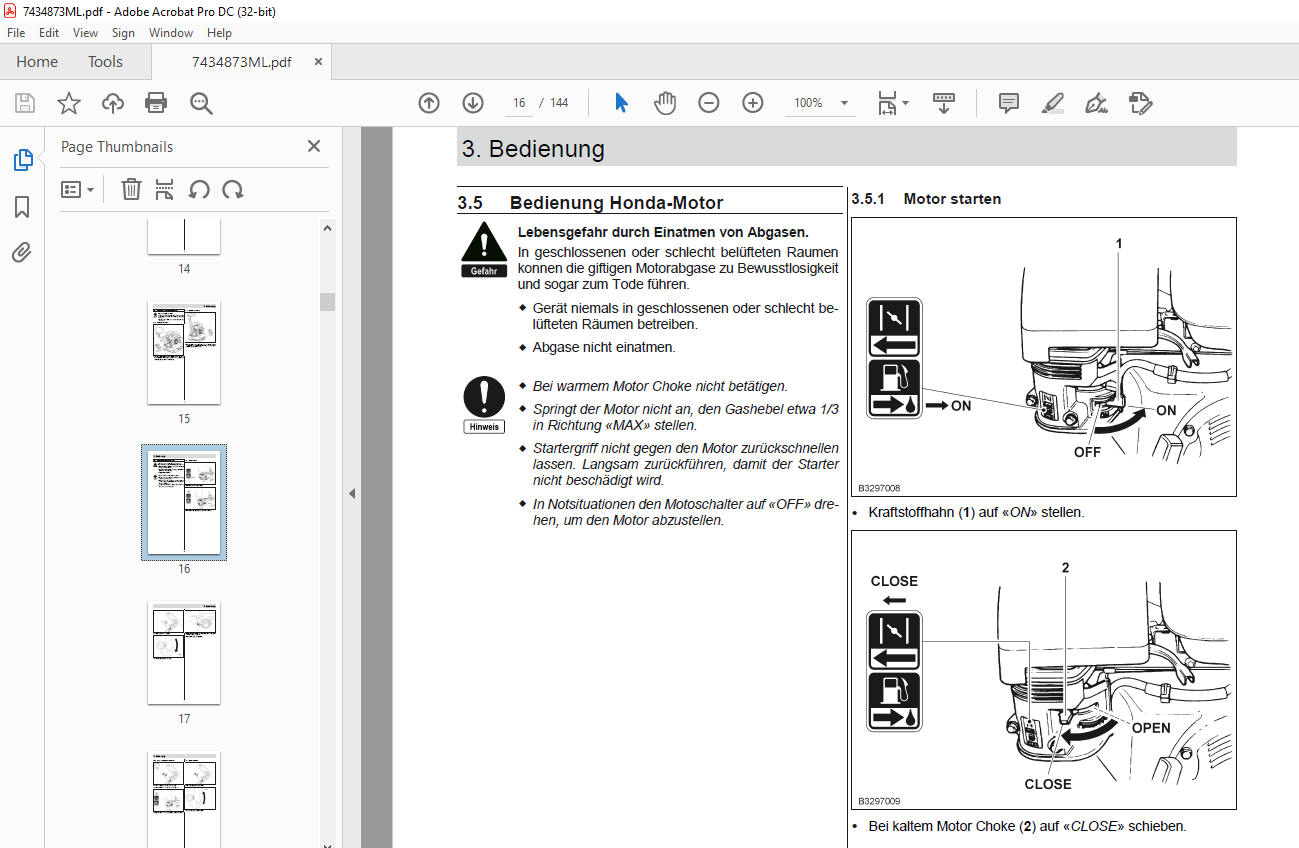Screen dimensions: 1299x848
Task: Bookmark the file with the star icon
Action: click(69, 103)
